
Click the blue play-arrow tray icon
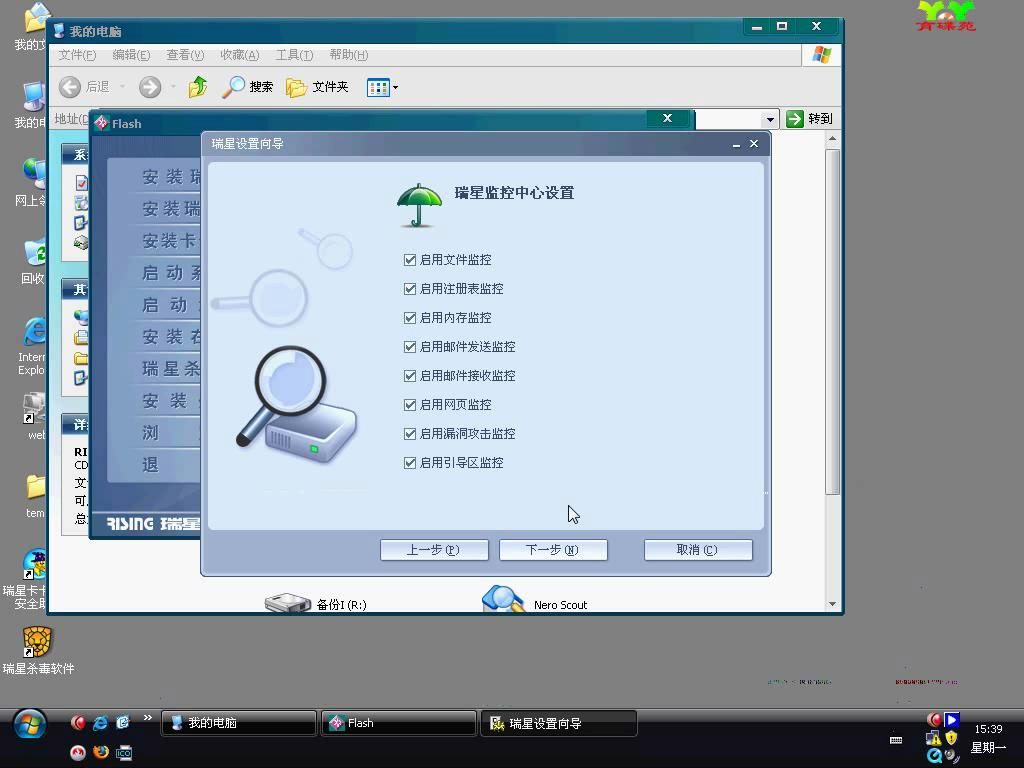952,720
